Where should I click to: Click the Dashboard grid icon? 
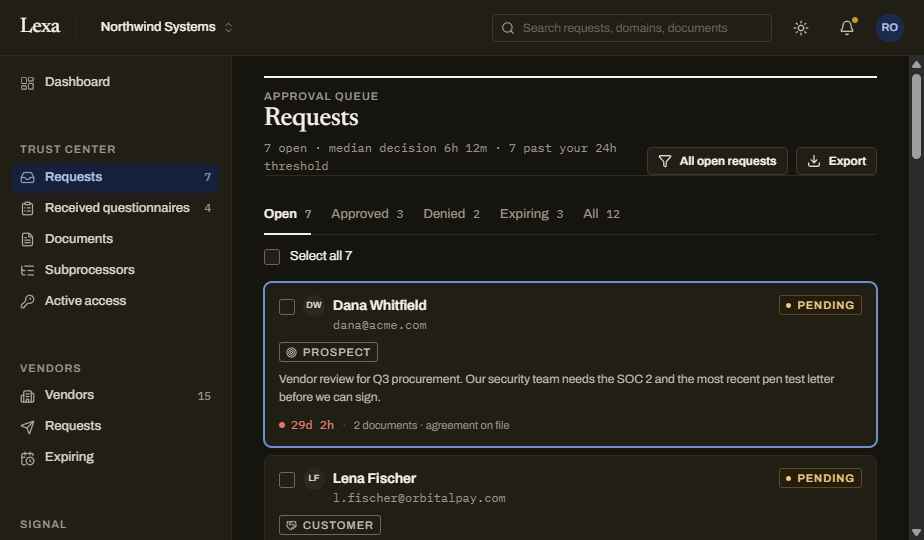(27, 83)
